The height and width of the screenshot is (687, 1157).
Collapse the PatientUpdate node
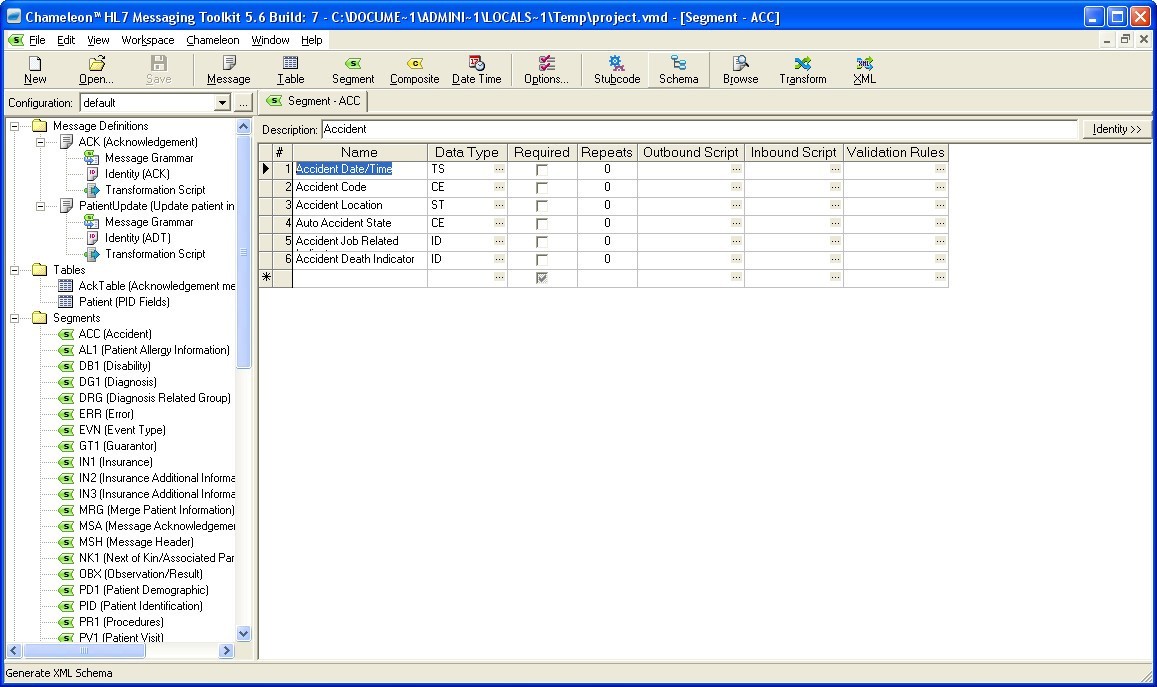[41, 207]
